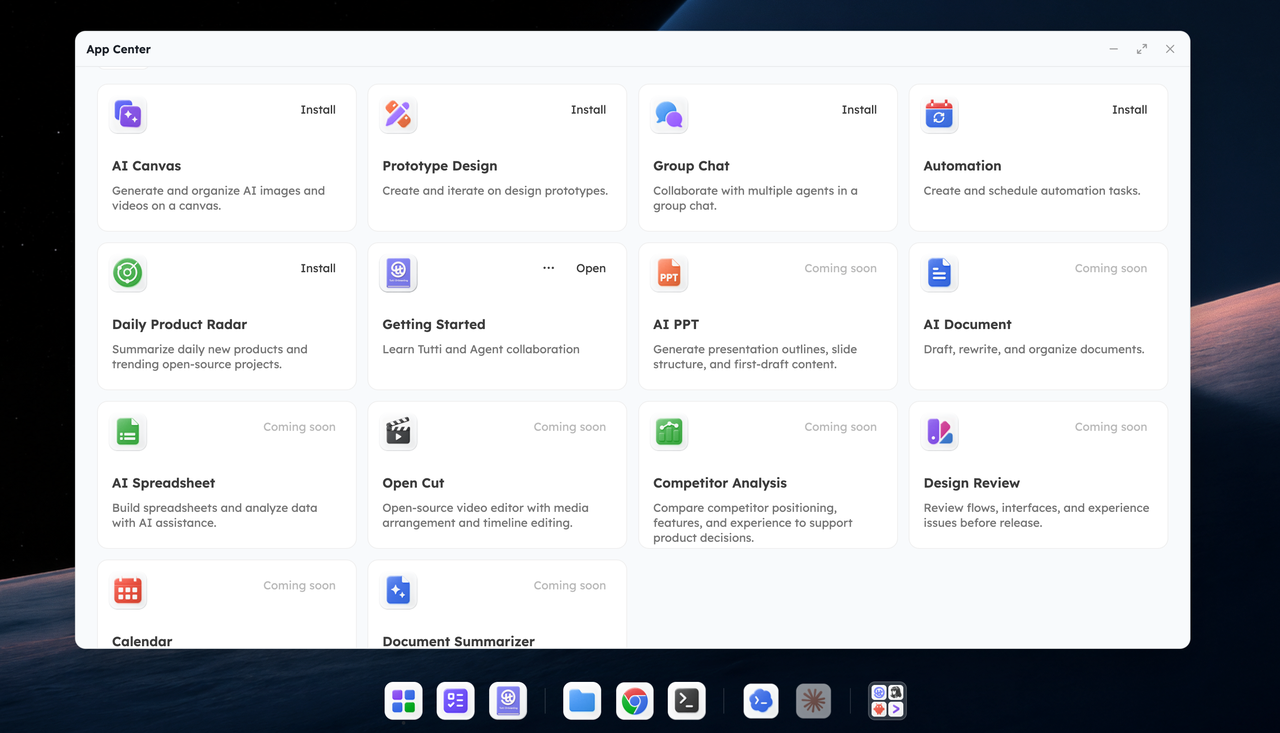Image resolution: width=1280 pixels, height=733 pixels.
Task: Install the Automation app
Action: tap(1129, 110)
